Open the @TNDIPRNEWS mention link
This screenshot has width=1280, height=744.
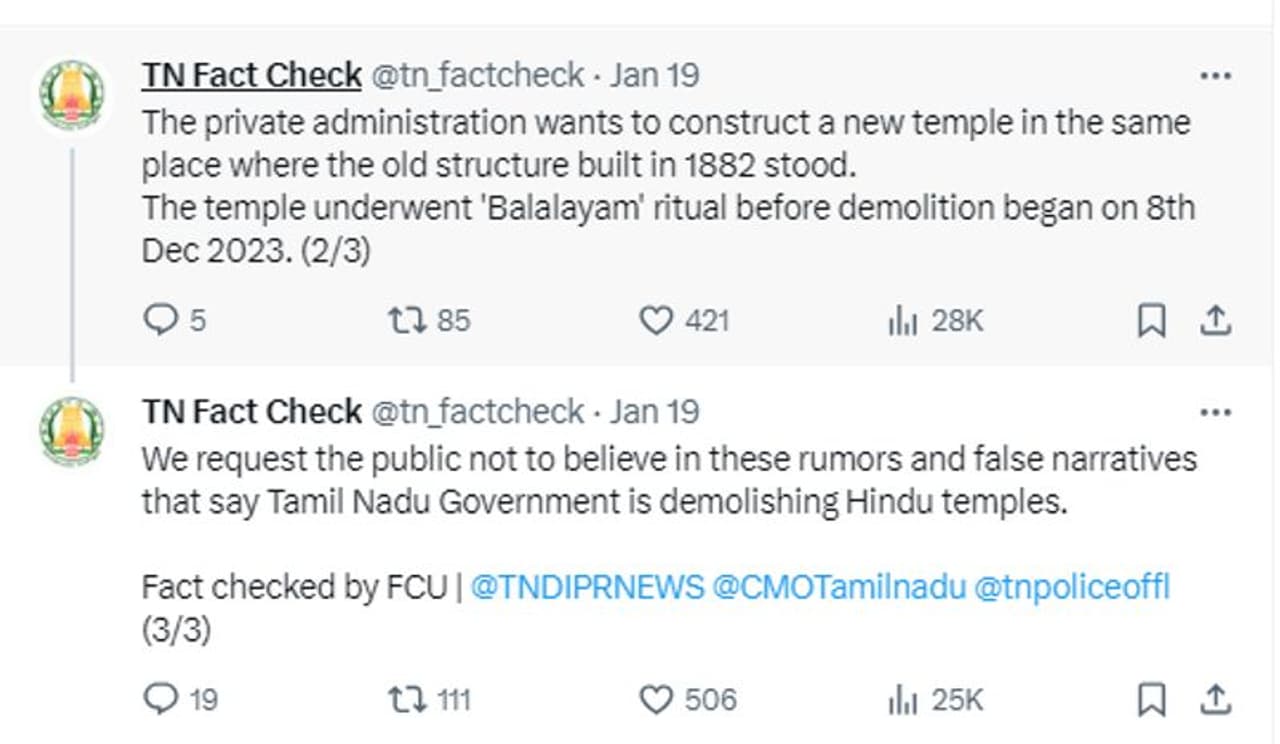pos(587,586)
